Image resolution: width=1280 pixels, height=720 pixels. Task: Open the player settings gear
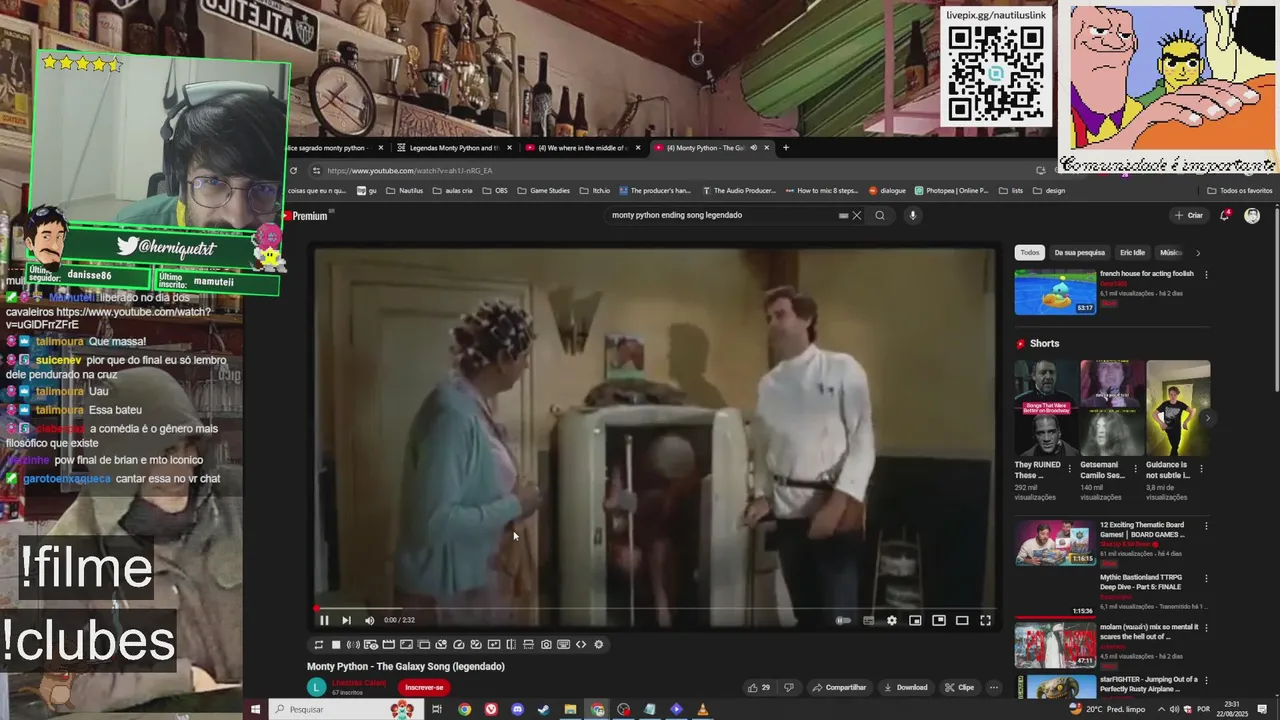click(x=892, y=620)
